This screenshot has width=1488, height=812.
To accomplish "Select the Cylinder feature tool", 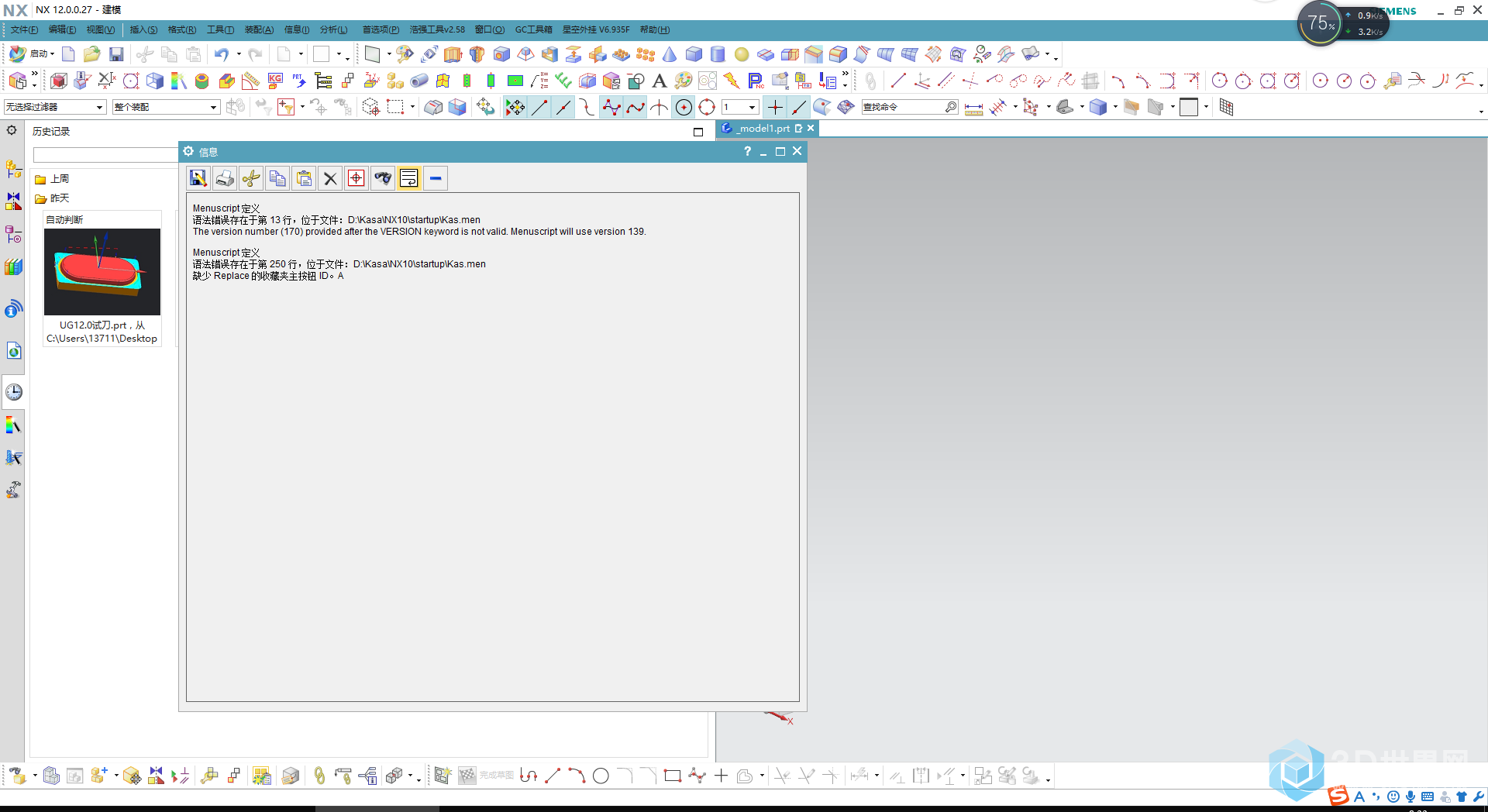I will [x=718, y=54].
